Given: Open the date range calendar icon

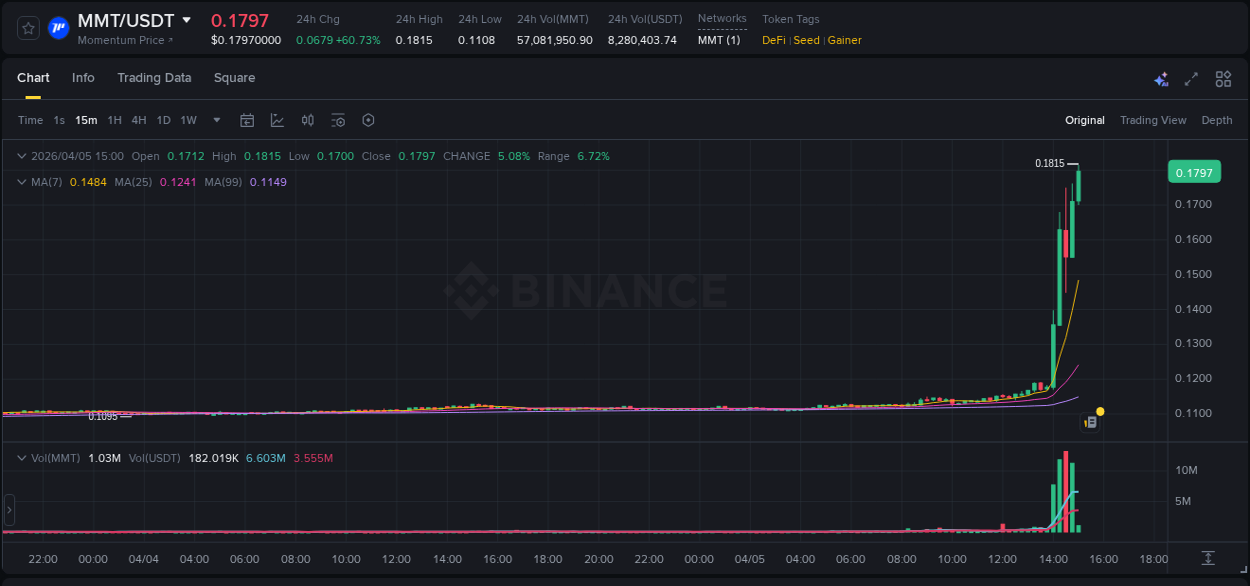Looking at the screenshot, I should [247, 119].
